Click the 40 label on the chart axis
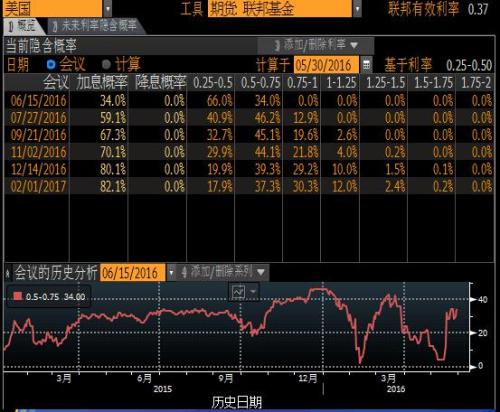Viewport: 500px width, 412px height. point(483,300)
